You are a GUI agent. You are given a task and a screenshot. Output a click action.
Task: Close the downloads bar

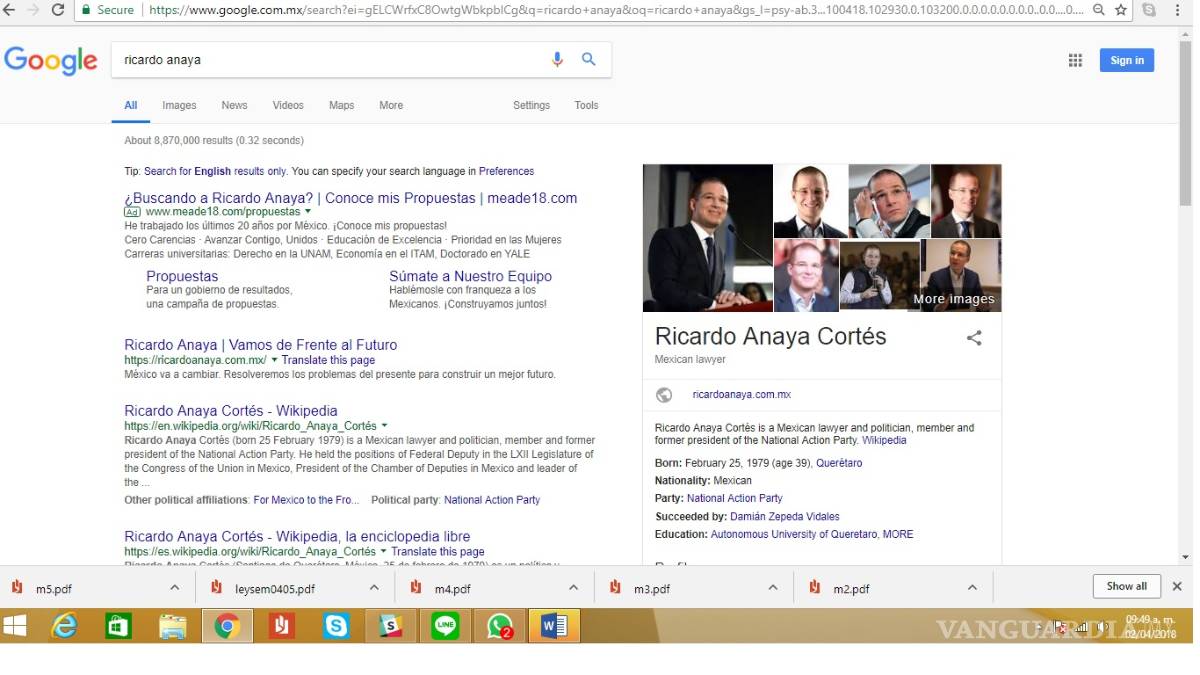[1177, 587]
